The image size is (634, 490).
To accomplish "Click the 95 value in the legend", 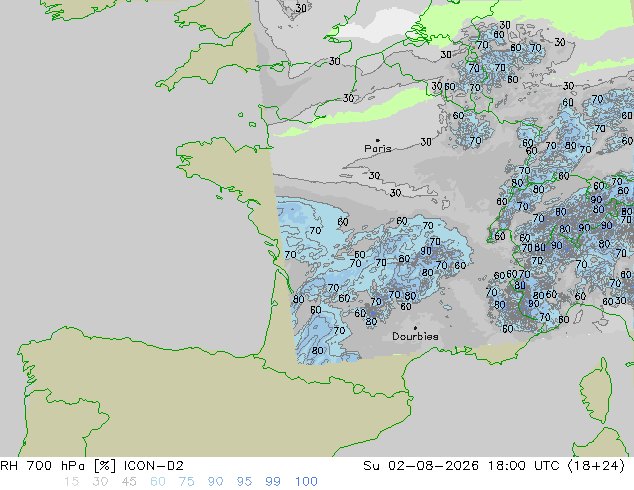I will coord(244,482).
